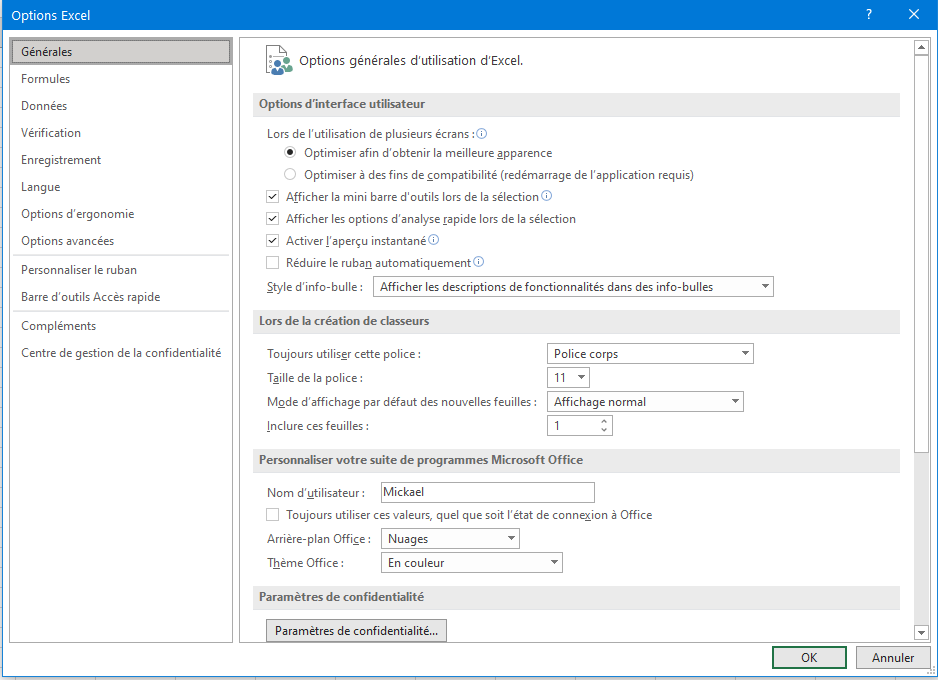Uncheck Afficher la mini barre d'outils
Viewport: 938px width, 680px height.
tap(273, 196)
